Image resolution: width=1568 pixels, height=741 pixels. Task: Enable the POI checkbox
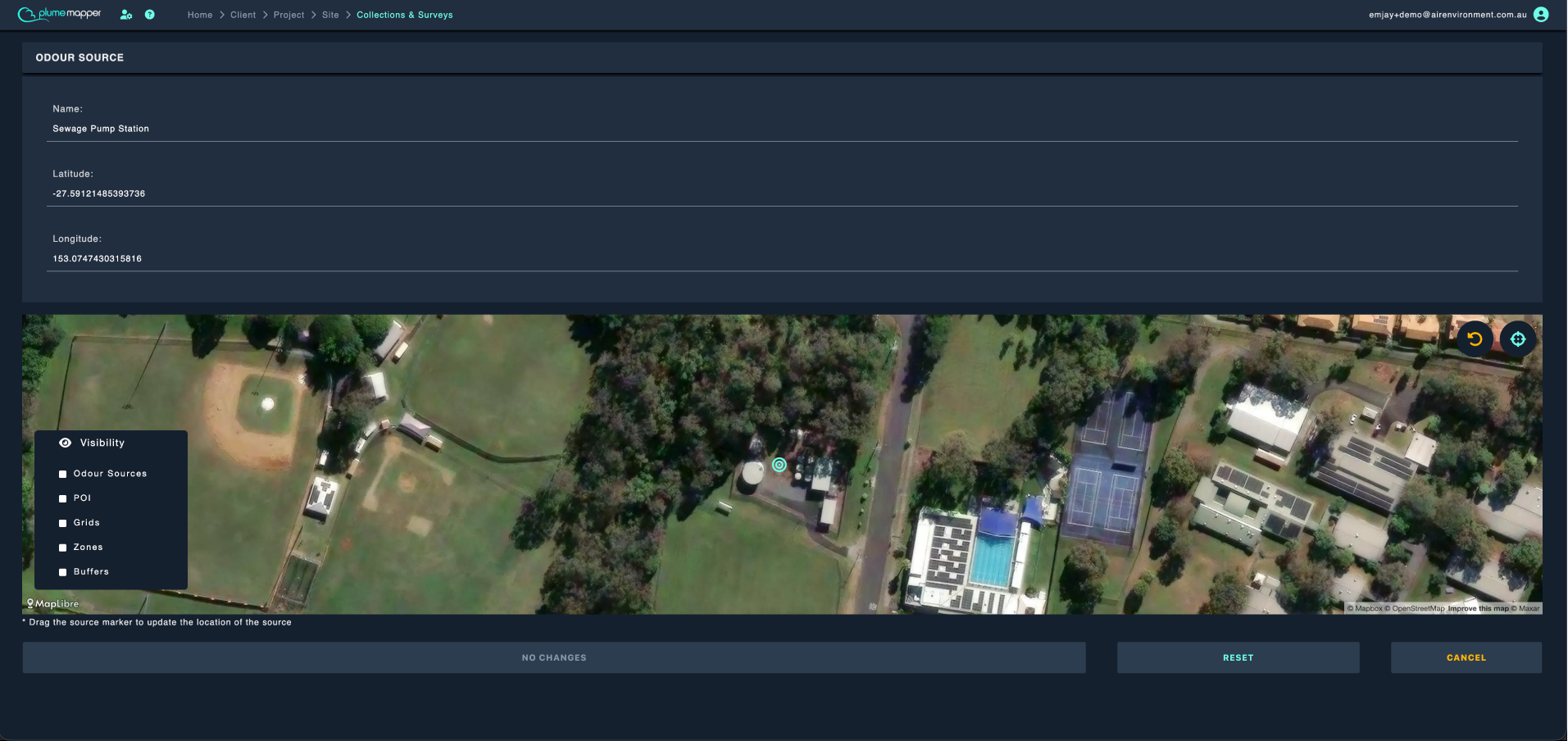[62, 498]
